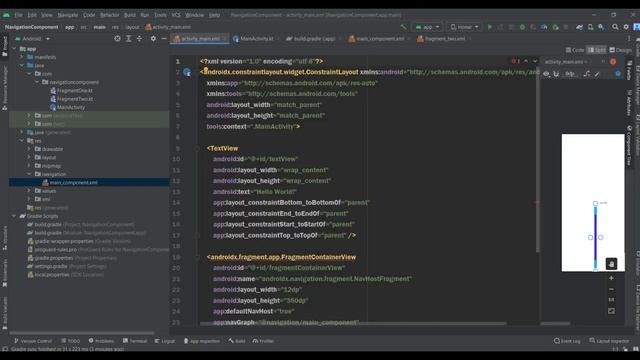Click the phone layout preview canvas
Viewport: 640px width, 360px height.
pos(593,202)
